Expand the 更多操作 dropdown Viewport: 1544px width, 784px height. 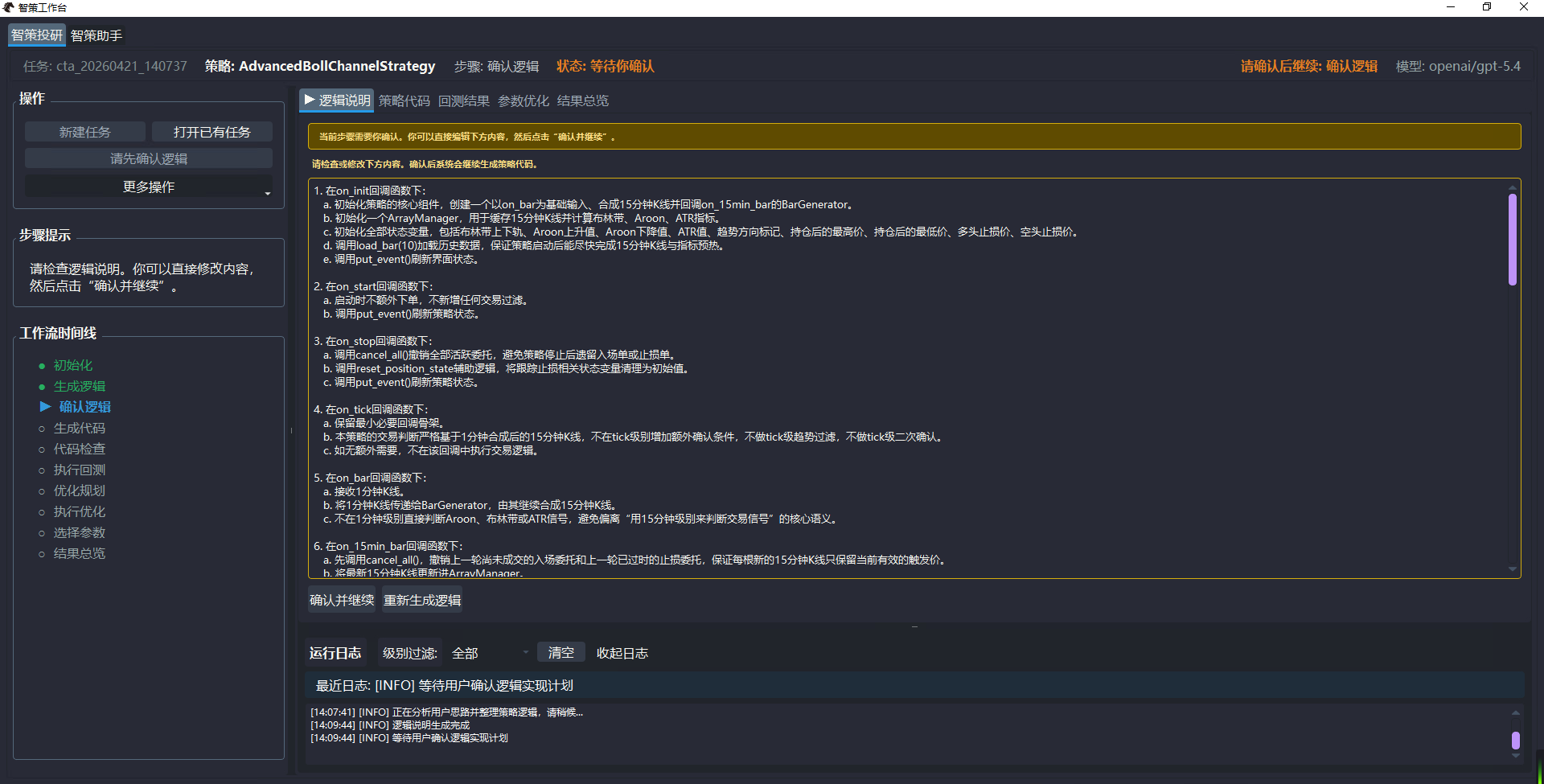[149, 187]
